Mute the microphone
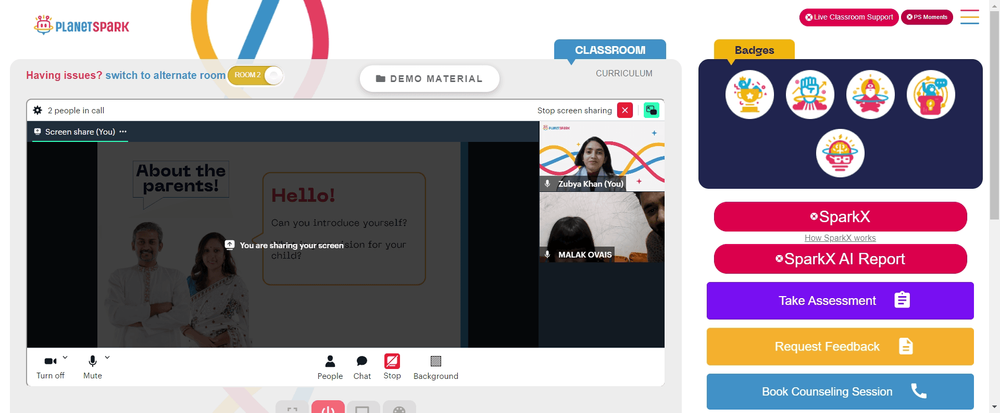The height and width of the screenshot is (413, 1000). pos(92,367)
